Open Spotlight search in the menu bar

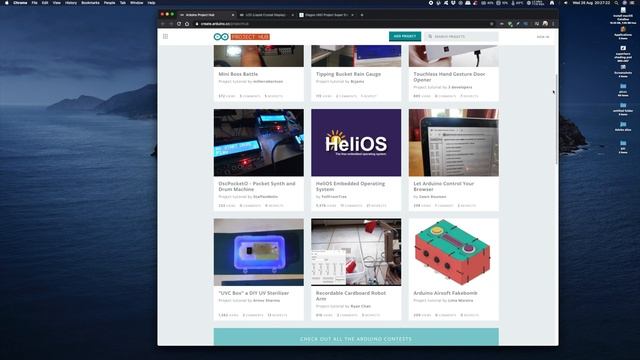tap(616, 3)
